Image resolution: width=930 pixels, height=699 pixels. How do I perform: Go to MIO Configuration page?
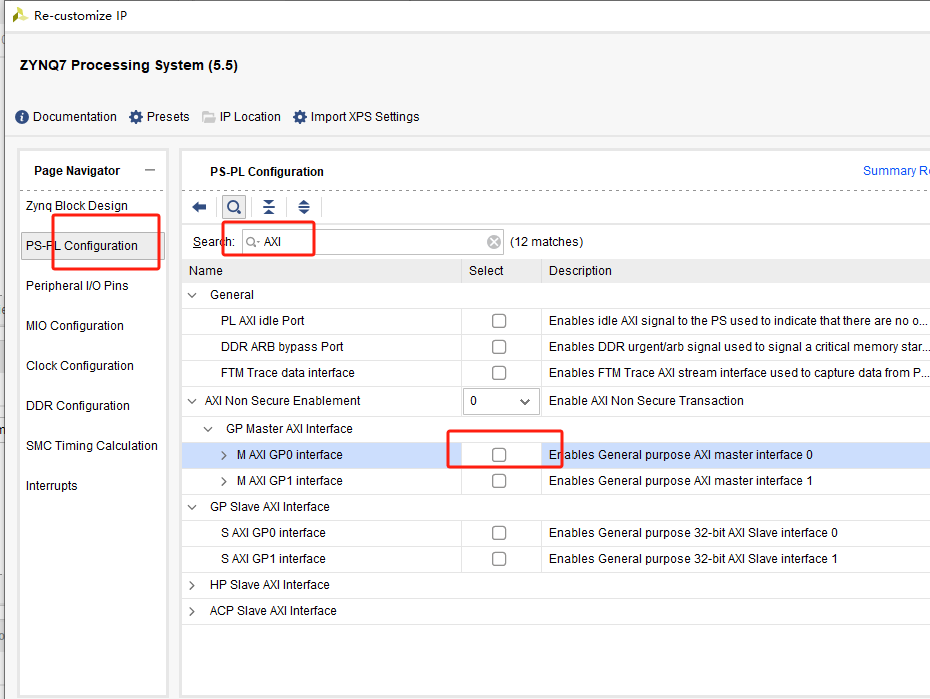[75, 325]
